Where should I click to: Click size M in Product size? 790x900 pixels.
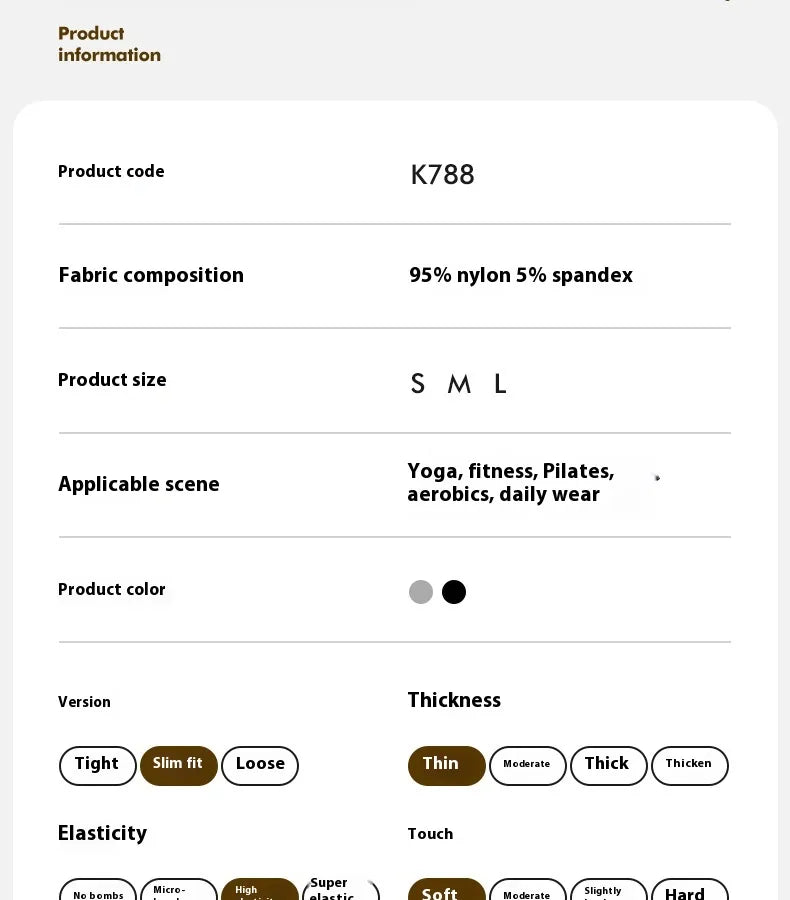(459, 383)
